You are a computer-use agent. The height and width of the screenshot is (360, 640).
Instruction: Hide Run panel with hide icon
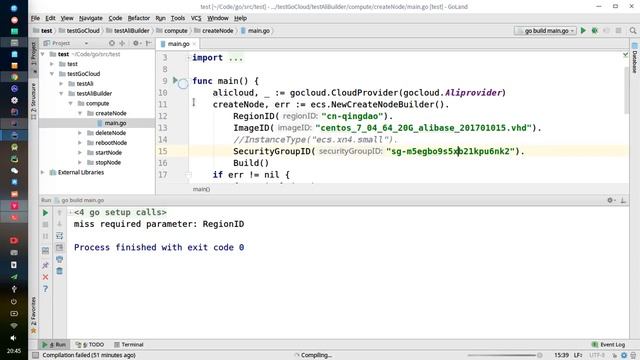(623, 200)
